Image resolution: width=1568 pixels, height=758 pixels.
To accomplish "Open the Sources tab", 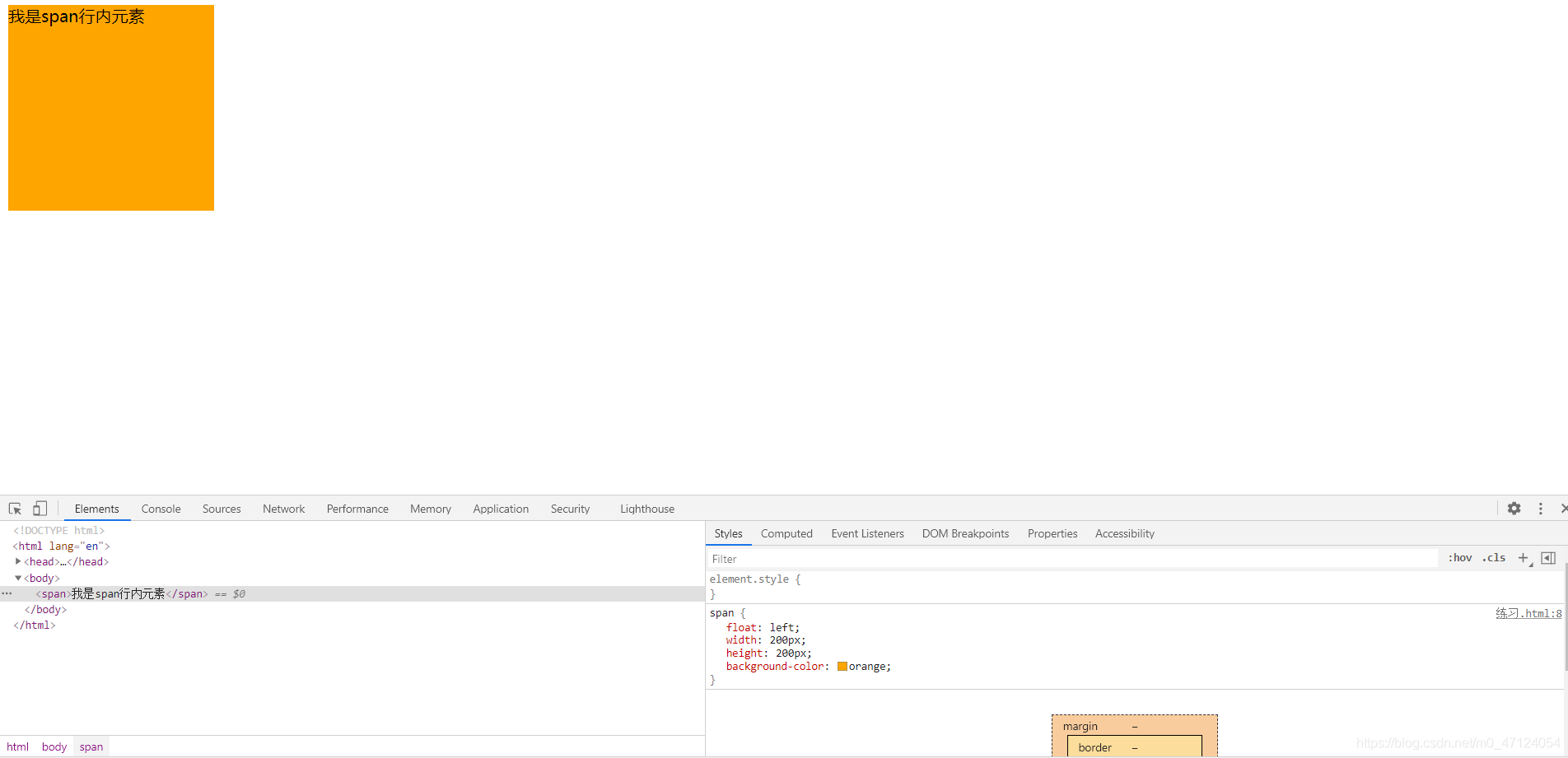I will click(x=222, y=509).
